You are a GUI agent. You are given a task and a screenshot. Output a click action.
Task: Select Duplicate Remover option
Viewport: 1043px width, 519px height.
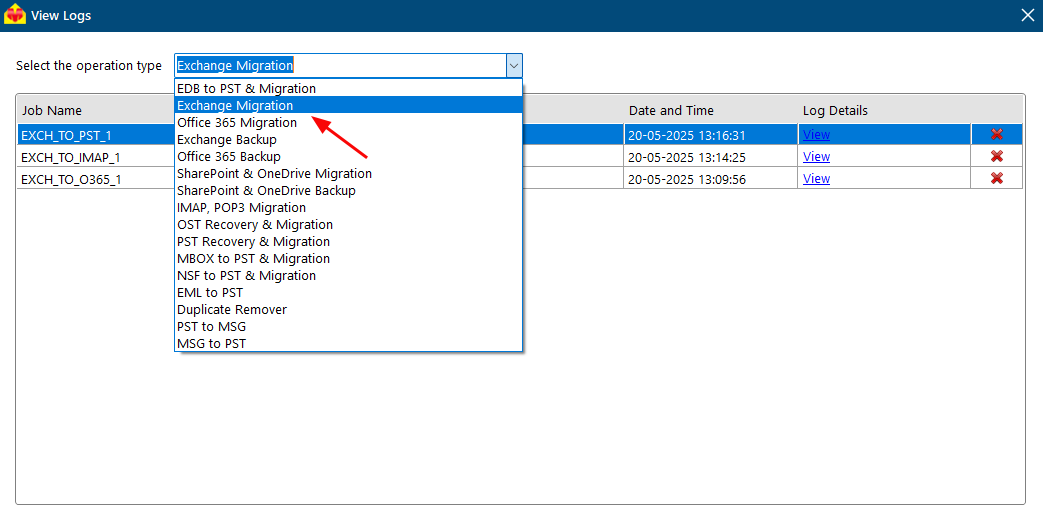[348, 309]
